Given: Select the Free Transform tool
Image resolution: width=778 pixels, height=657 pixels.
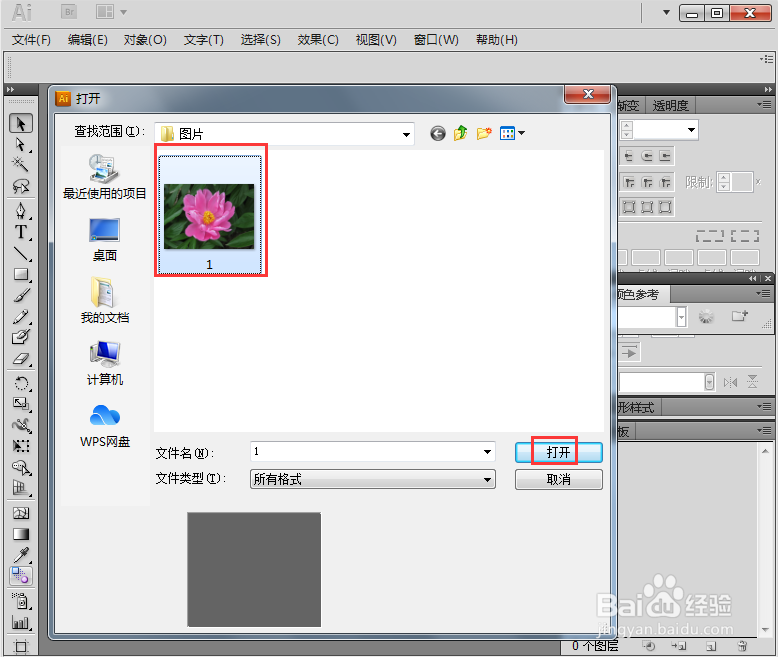Looking at the screenshot, I should [x=21, y=446].
